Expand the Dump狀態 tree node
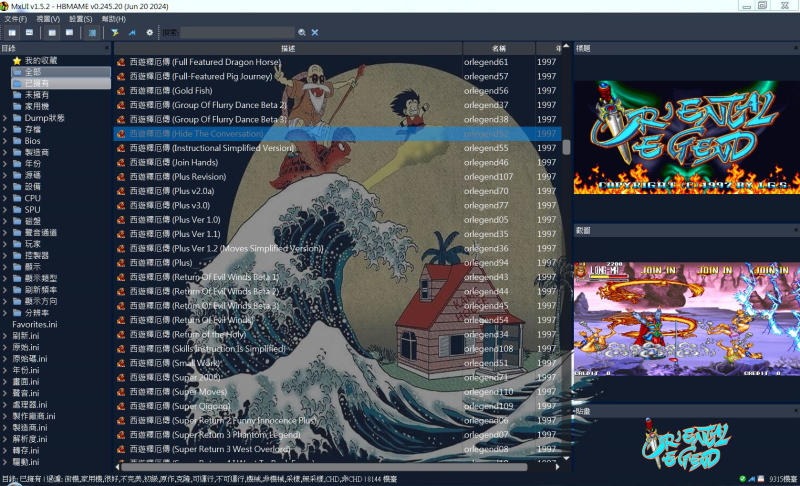This screenshot has width=800, height=486. [x=5, y=118]
